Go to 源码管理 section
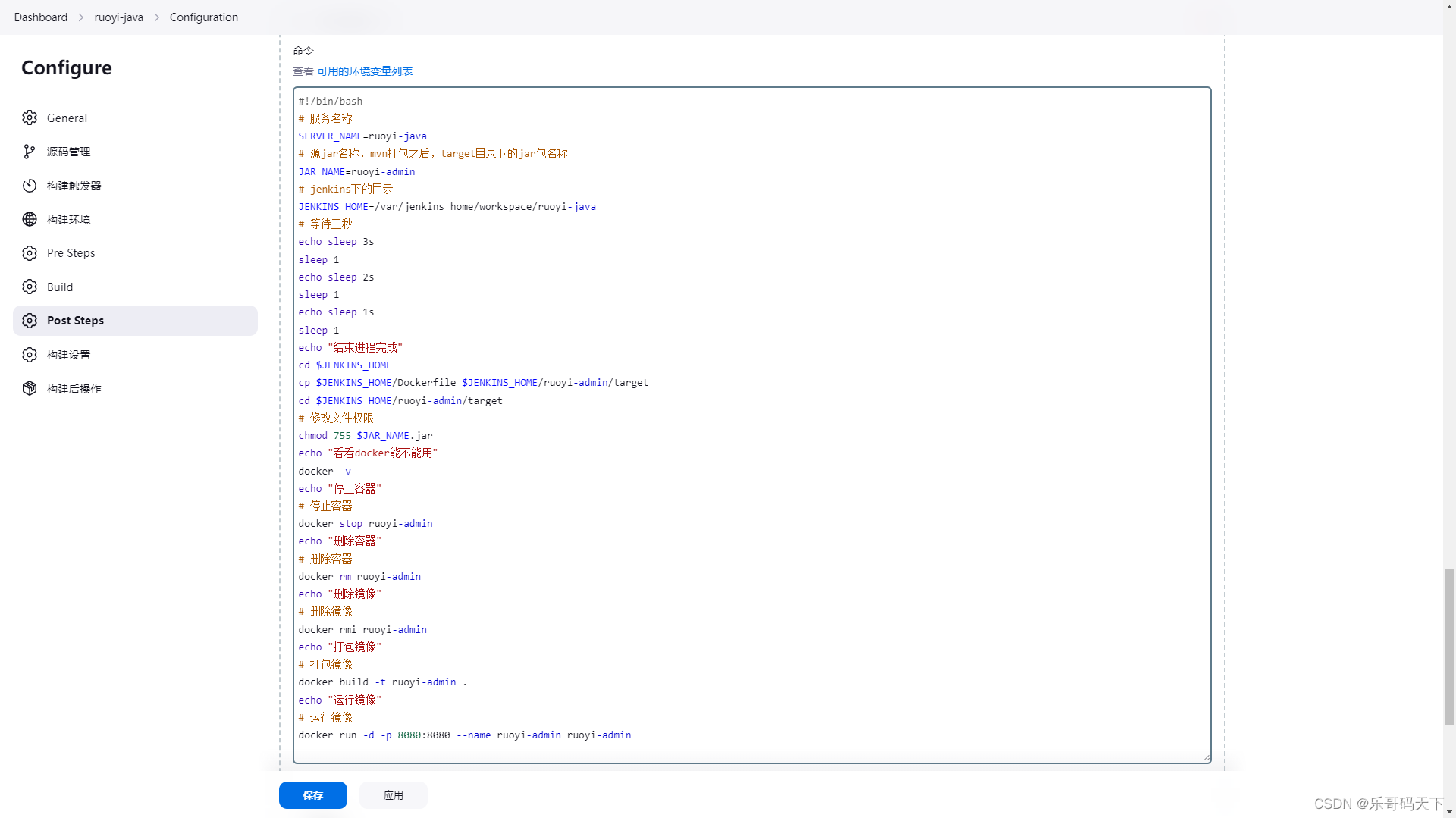Image resolution: width=1456 pixels, height=818 pixels. pyautogui.click(x=135, y=152)
